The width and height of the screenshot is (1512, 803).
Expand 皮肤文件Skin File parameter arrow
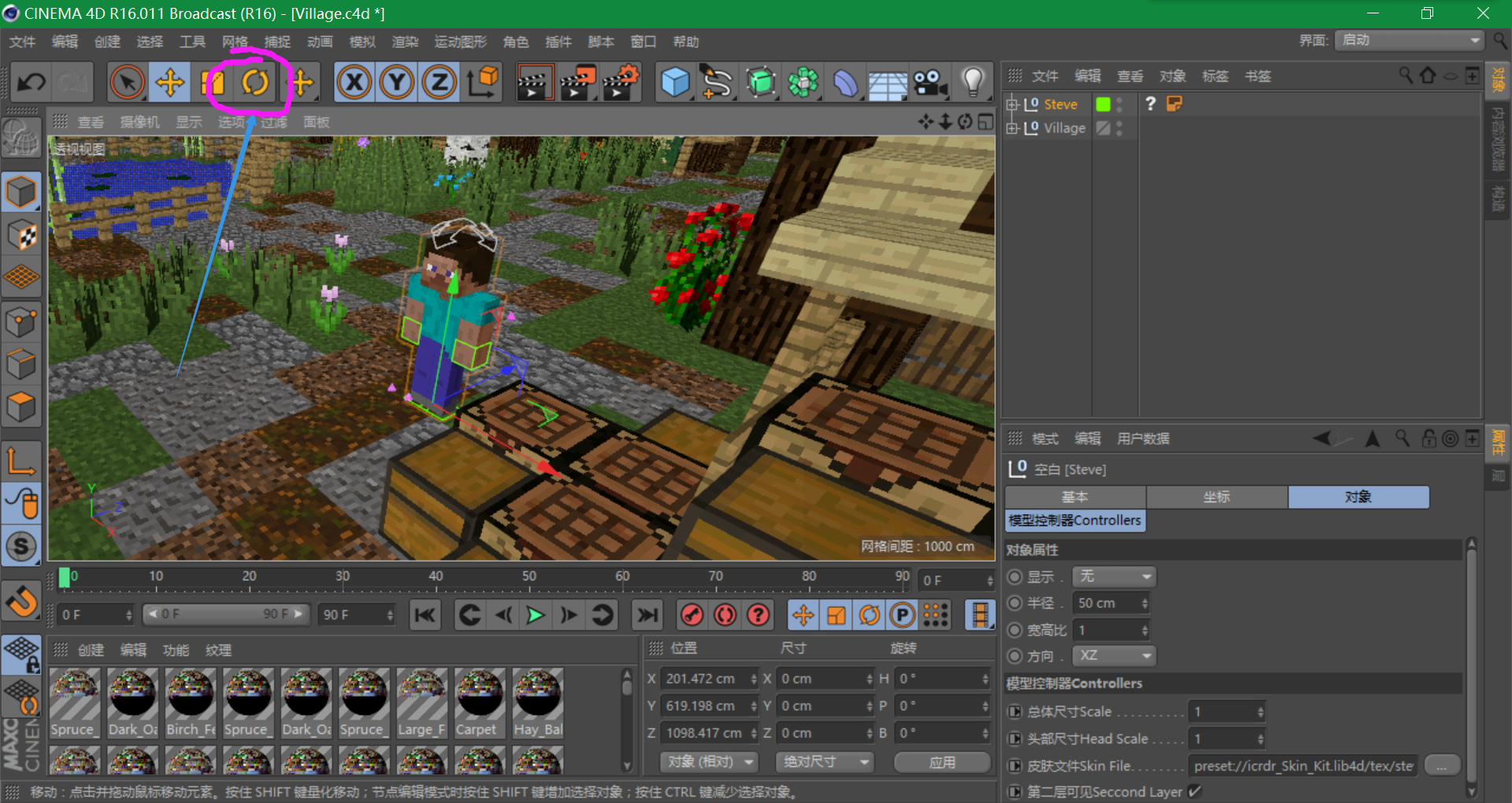(x=1015, y=766)
